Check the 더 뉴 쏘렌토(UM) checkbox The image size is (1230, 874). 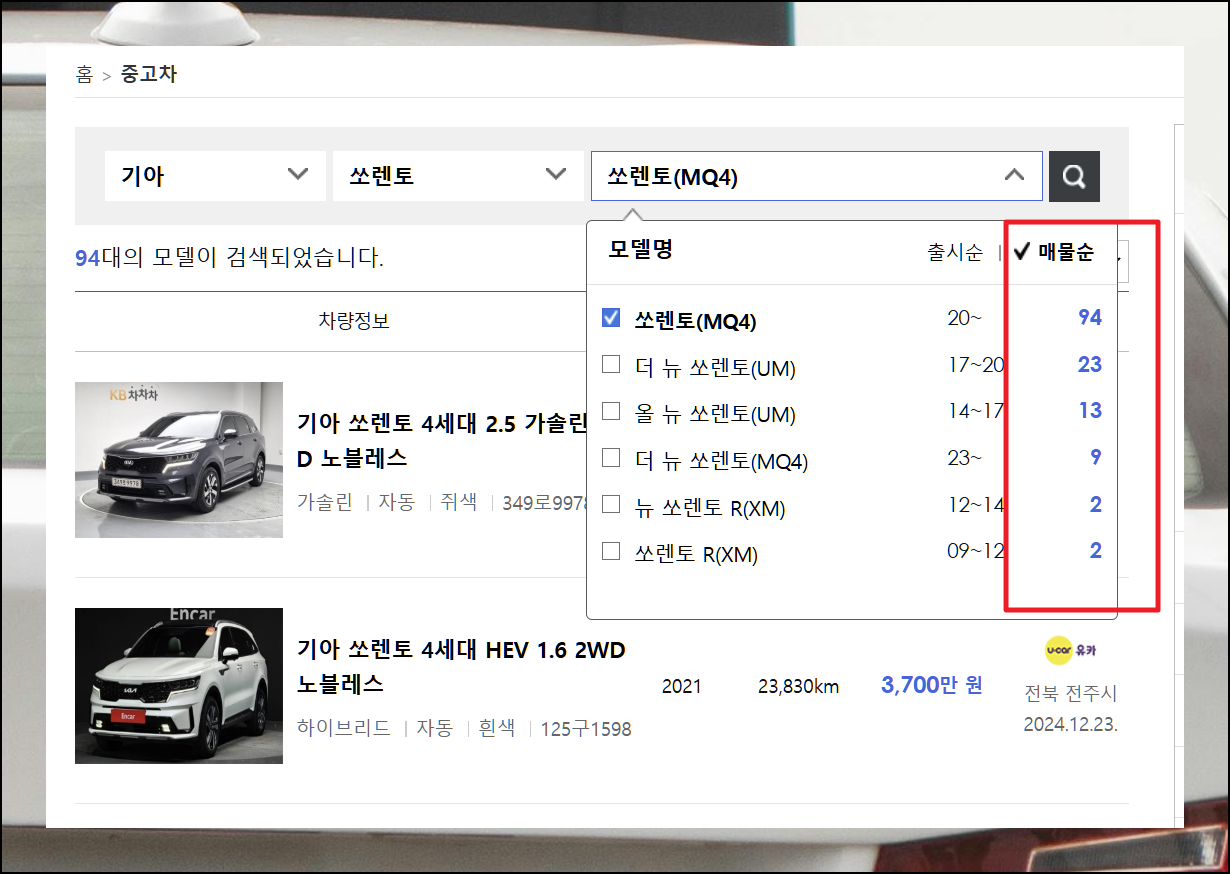(x=611, y=365)
